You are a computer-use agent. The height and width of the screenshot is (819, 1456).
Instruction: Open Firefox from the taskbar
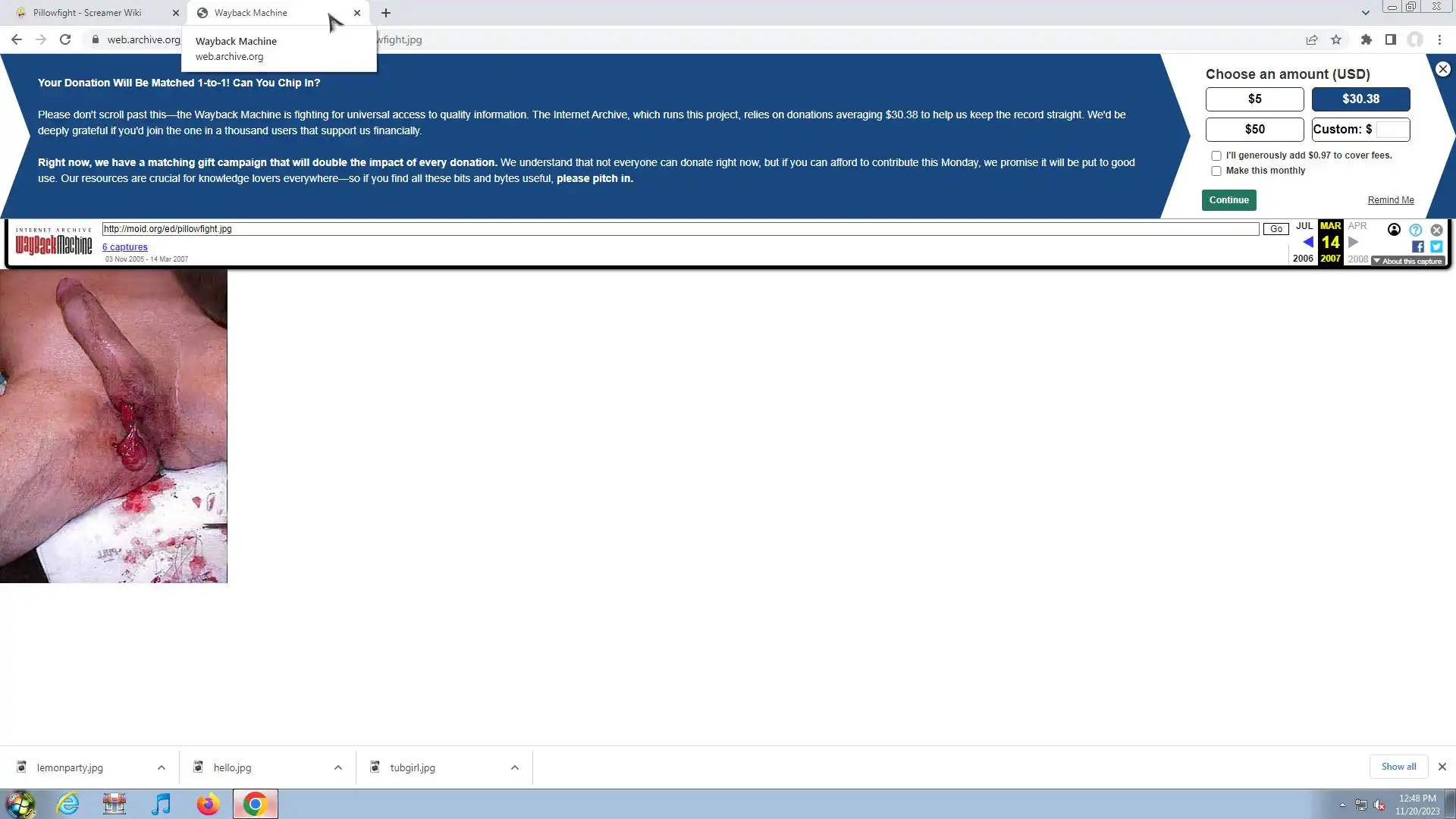208,804
